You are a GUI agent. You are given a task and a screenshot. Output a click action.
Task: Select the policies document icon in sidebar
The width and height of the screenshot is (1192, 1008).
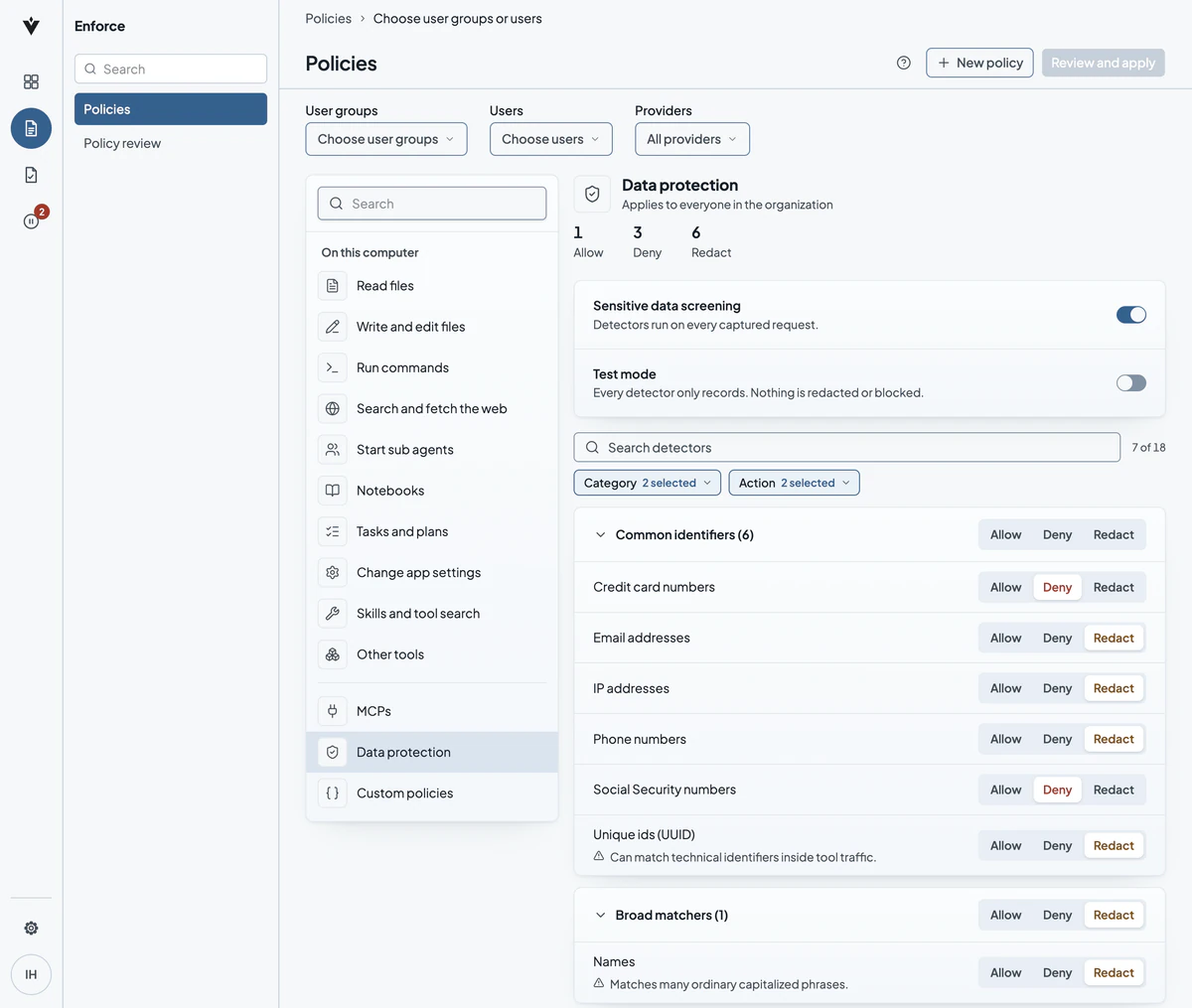tap(31, 128)
